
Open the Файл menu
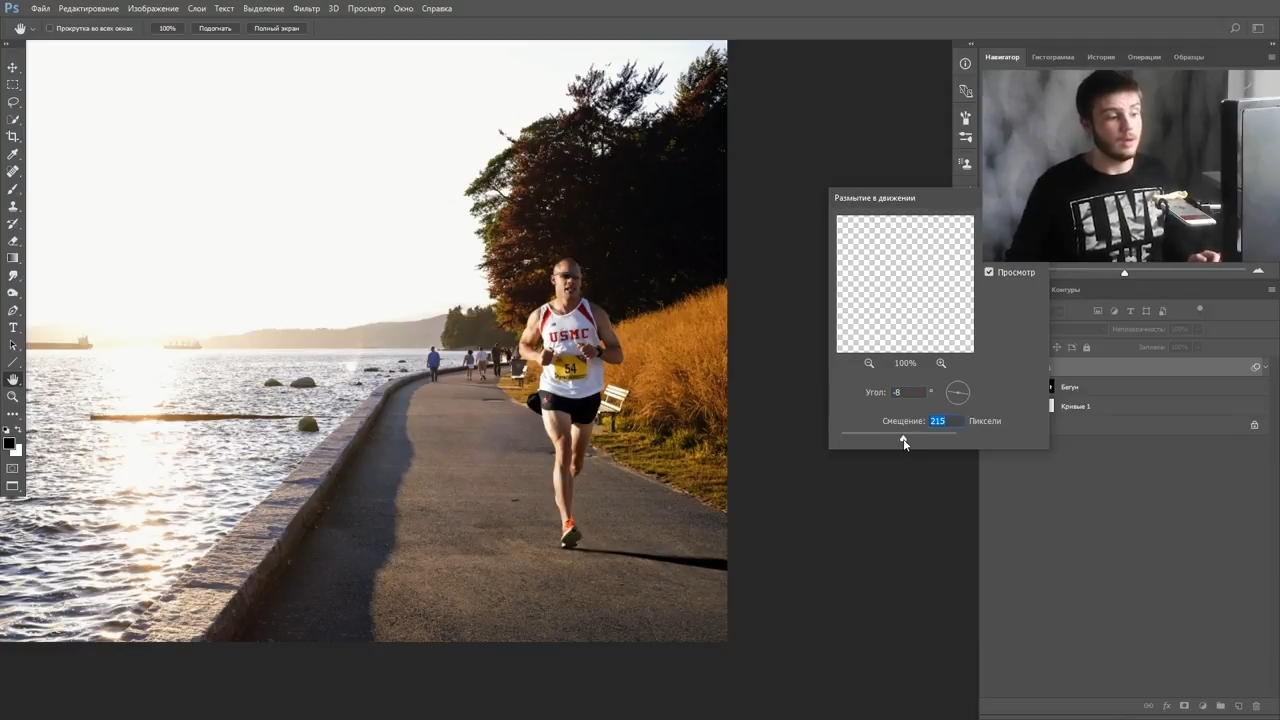tap(41, 8)
